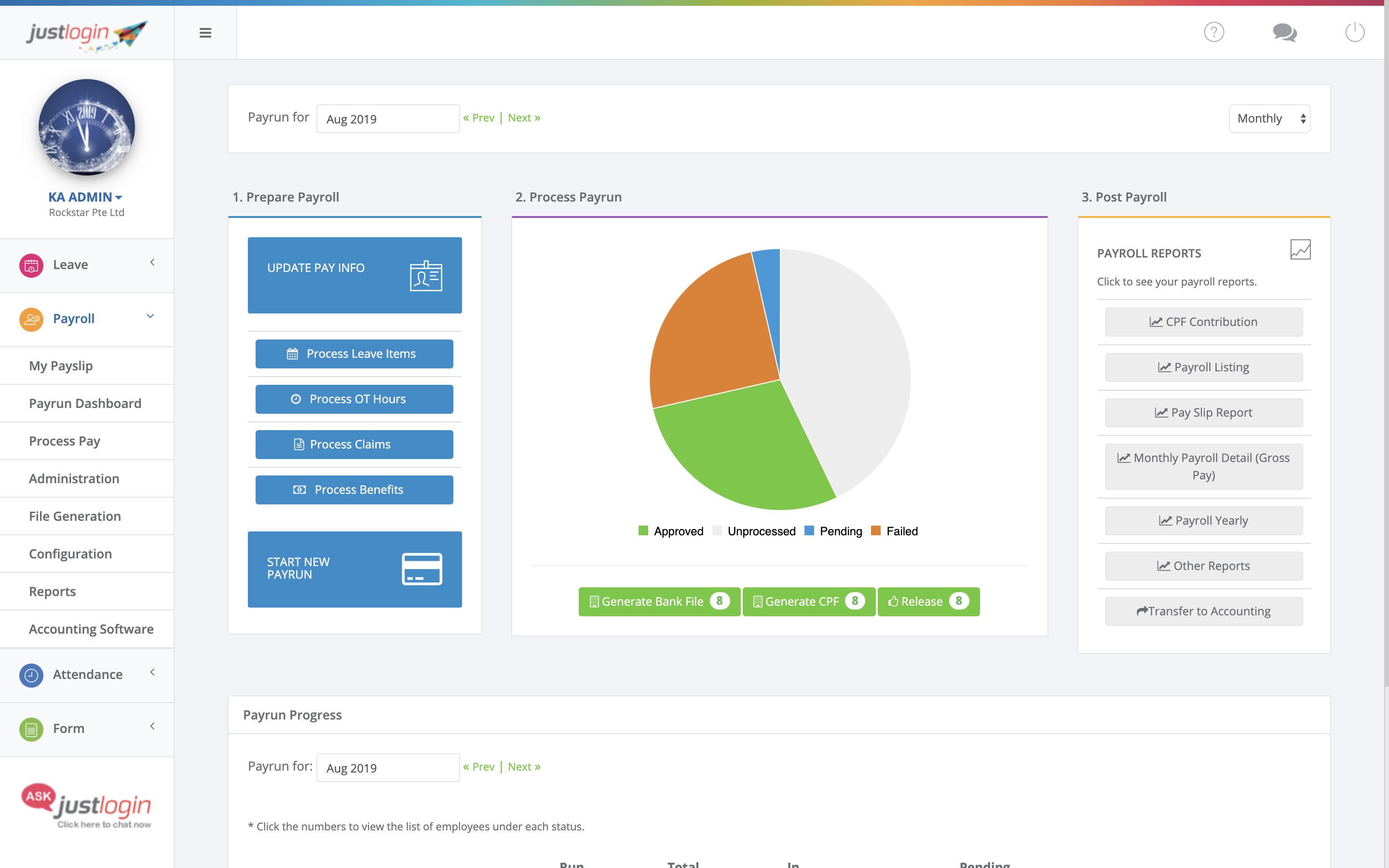Collapse the Payroll section chevron
Screen dimensions: 1389x868
pyautogui.click(x=151, y=316)
